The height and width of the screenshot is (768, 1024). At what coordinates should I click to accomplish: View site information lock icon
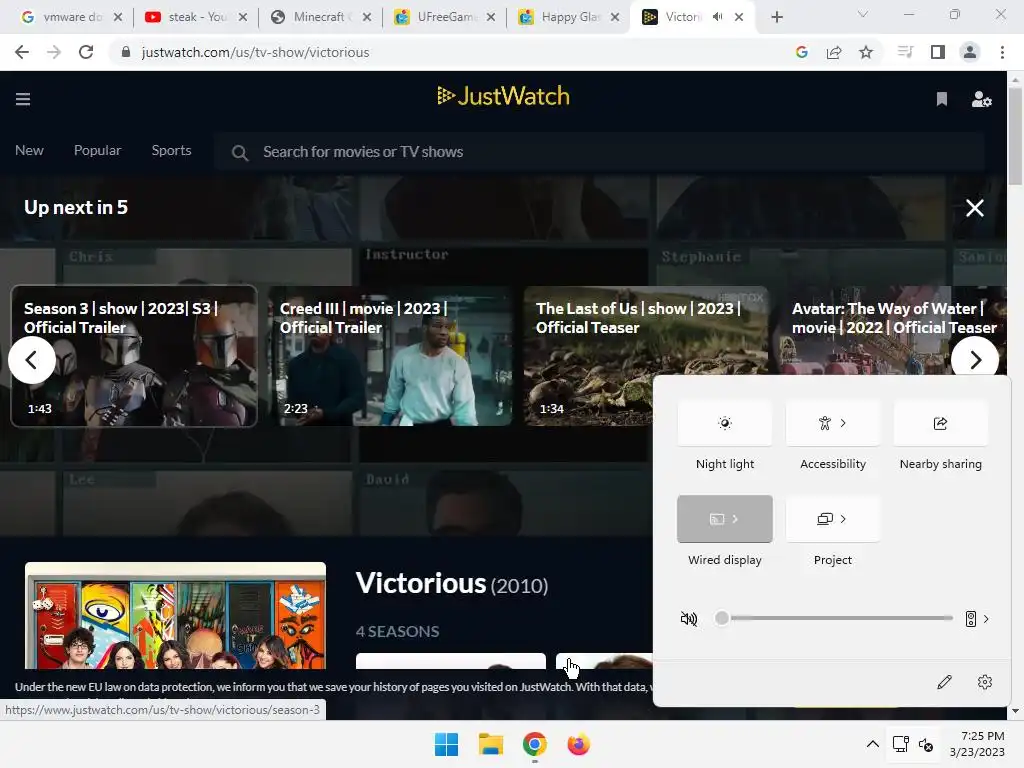125,52
